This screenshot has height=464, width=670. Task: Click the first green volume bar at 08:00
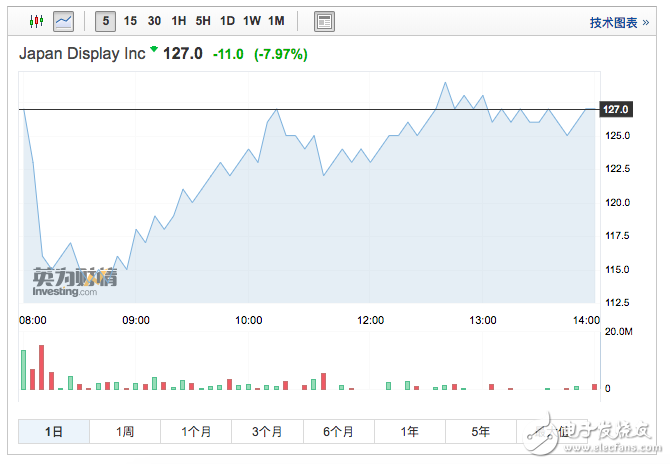tap(24, 370)
